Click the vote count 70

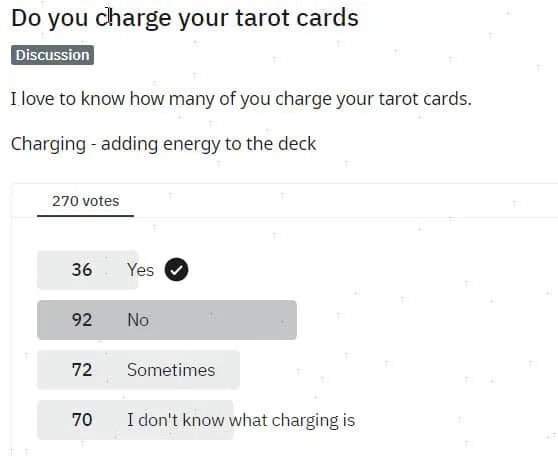coord(82,420)
